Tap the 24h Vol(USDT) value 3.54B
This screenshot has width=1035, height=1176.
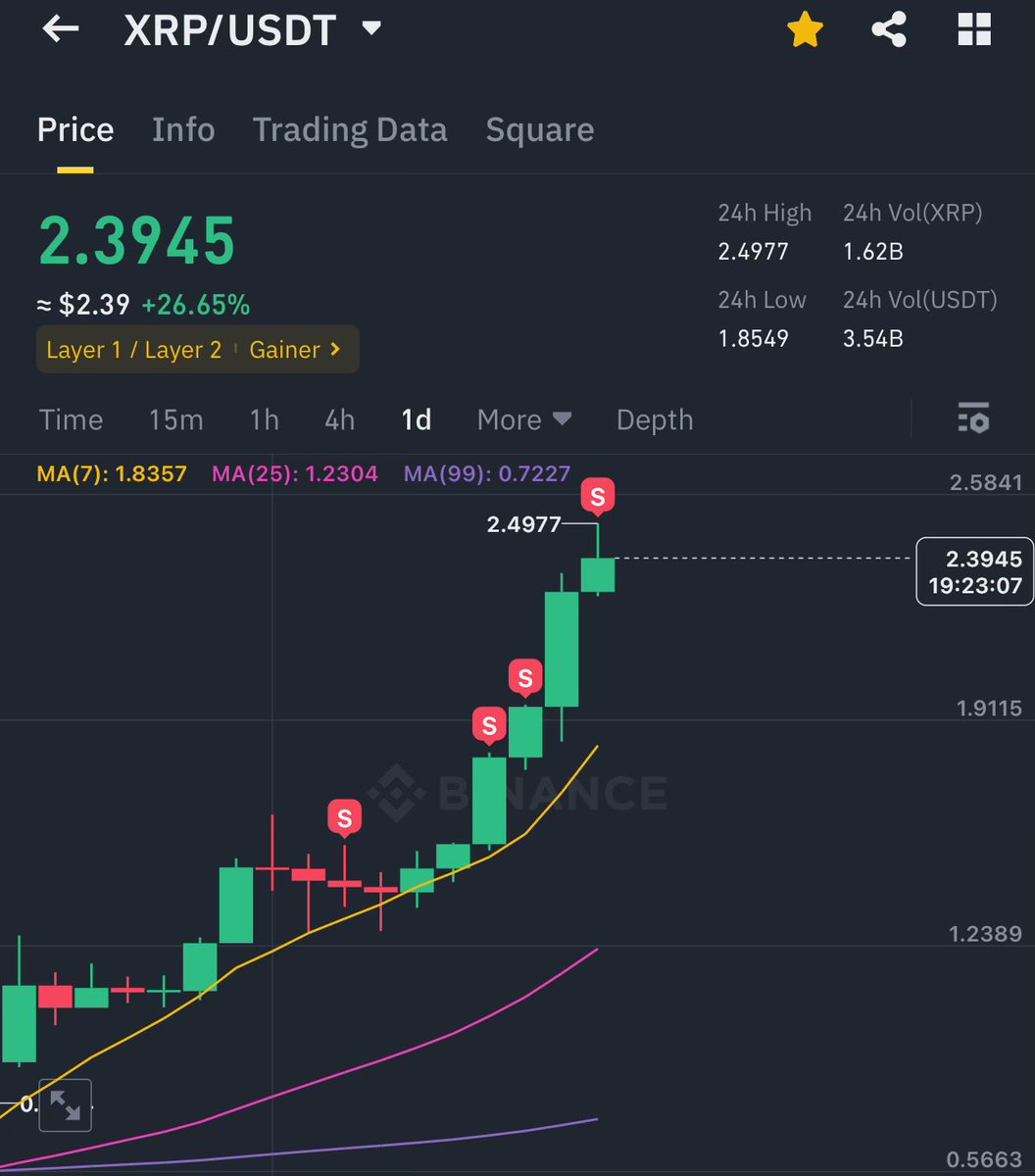click(873, 339)
